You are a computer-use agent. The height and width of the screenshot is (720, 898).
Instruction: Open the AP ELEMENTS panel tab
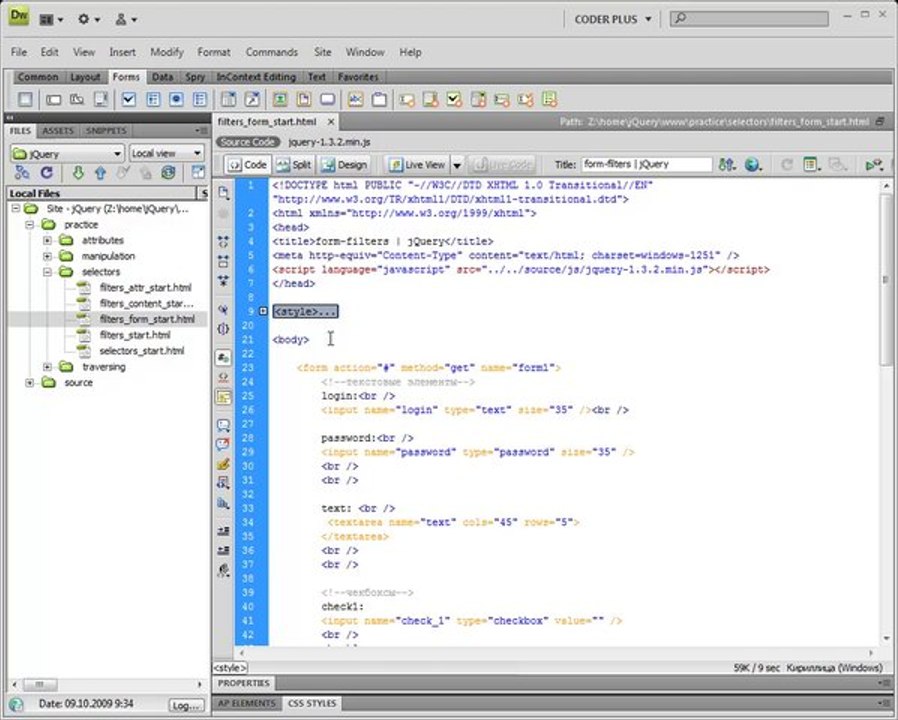246,703
